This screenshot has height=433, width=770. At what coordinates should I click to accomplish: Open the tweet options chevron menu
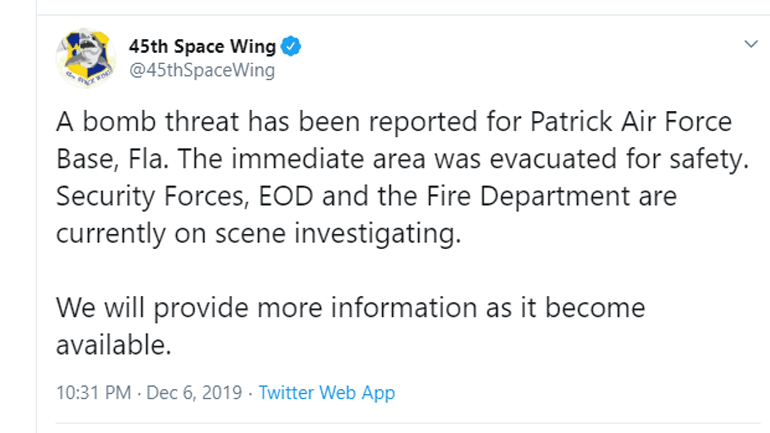(x=750, y=45)
